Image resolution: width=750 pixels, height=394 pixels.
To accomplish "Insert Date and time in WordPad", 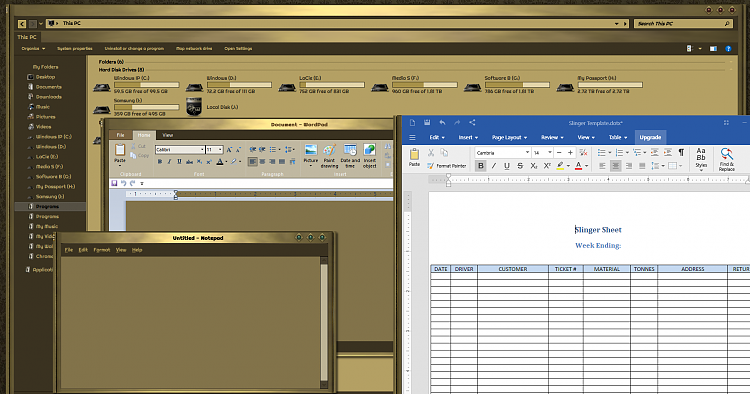I will pos(350,156).
